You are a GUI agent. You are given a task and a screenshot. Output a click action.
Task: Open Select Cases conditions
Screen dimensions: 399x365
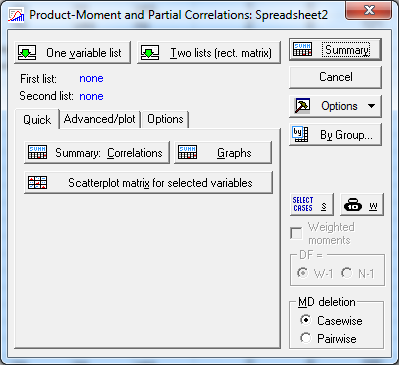(311, 204)
